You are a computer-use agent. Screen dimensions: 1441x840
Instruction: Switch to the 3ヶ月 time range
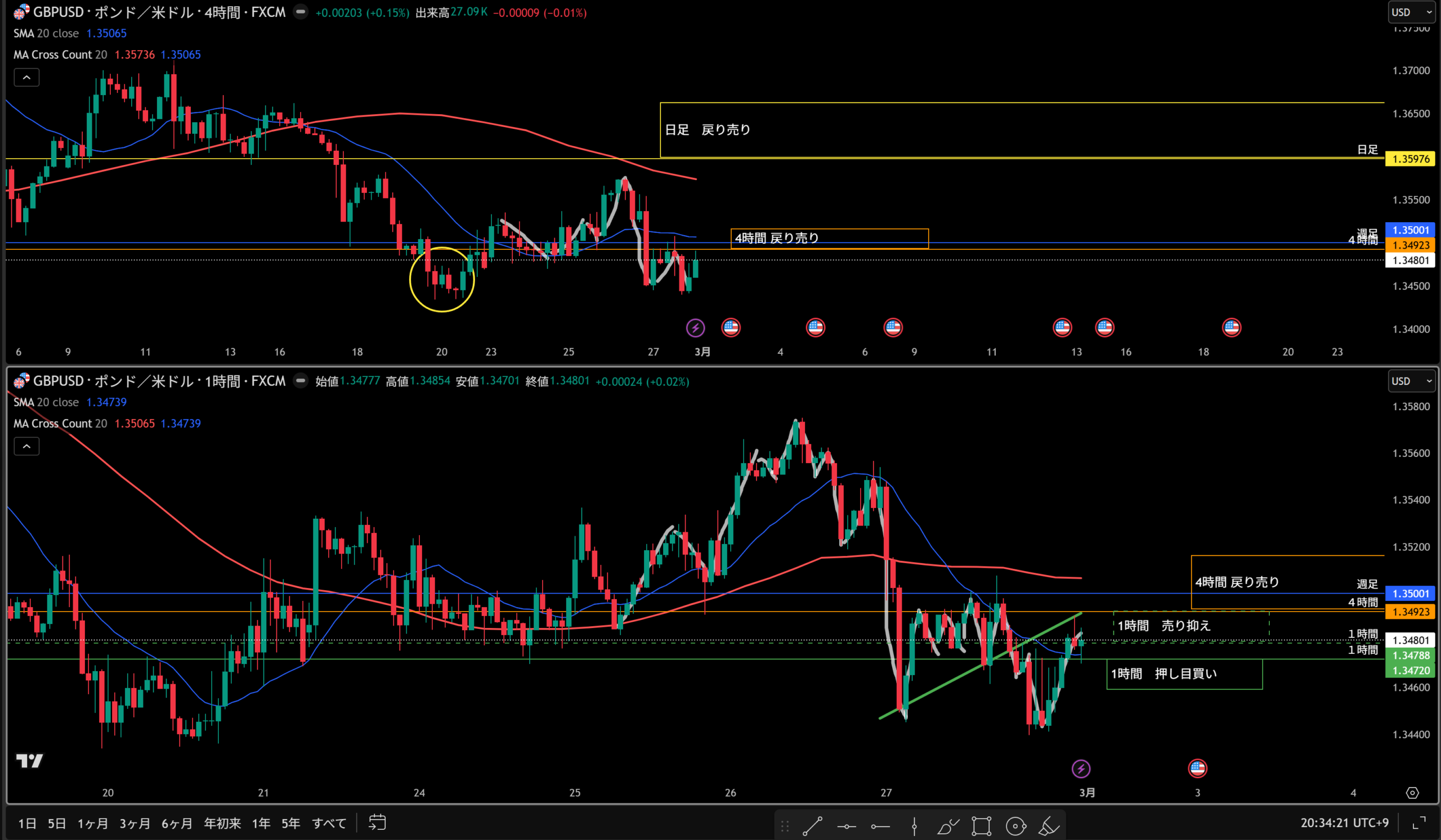[135, 823]
